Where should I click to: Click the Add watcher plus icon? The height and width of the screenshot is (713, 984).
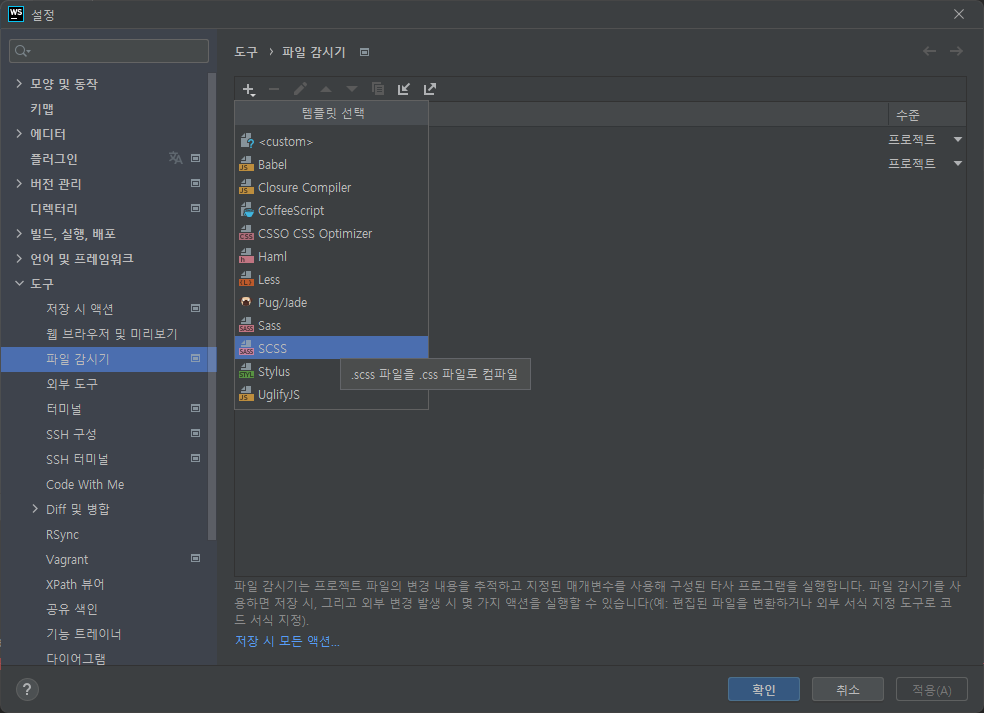[x=249, y=89]
